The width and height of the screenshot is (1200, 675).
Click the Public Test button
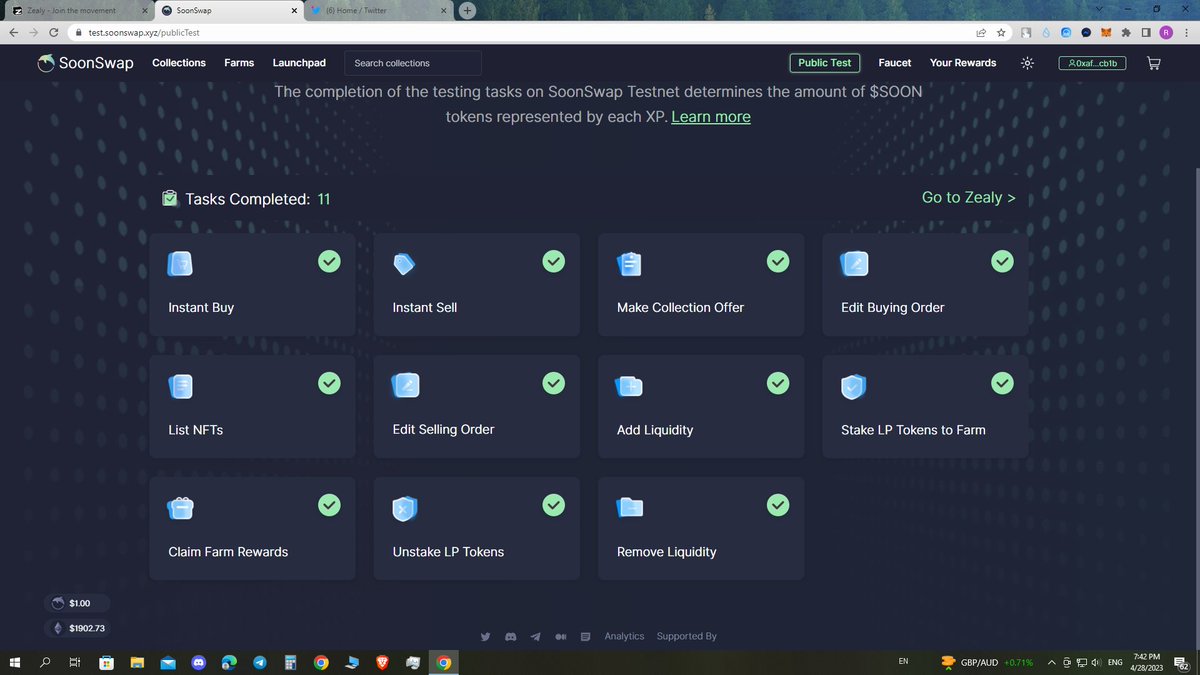tap(825, 63)
